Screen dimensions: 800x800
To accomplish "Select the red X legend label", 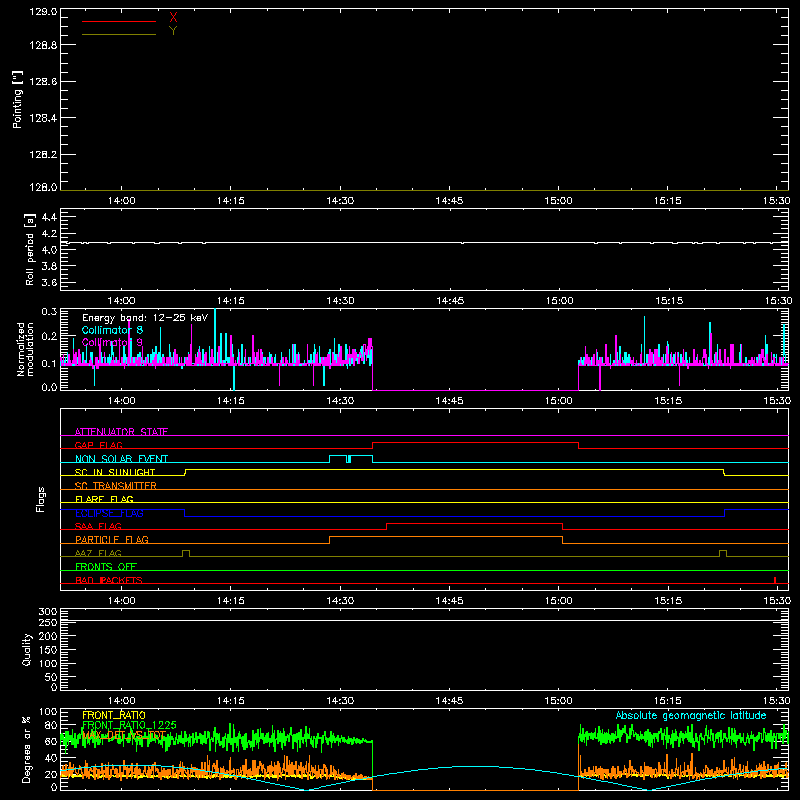I will click(173, 18).
